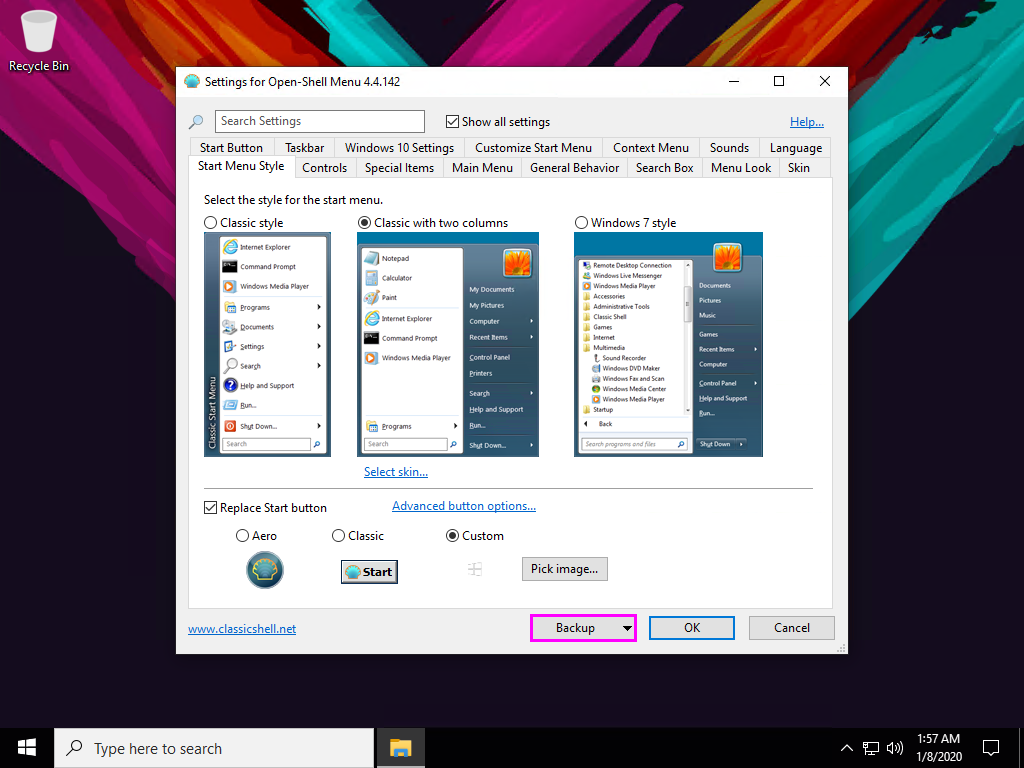Screen dimensions: 1024x768
Task: Focus the Search Settings input field
Action: (320, 121)
